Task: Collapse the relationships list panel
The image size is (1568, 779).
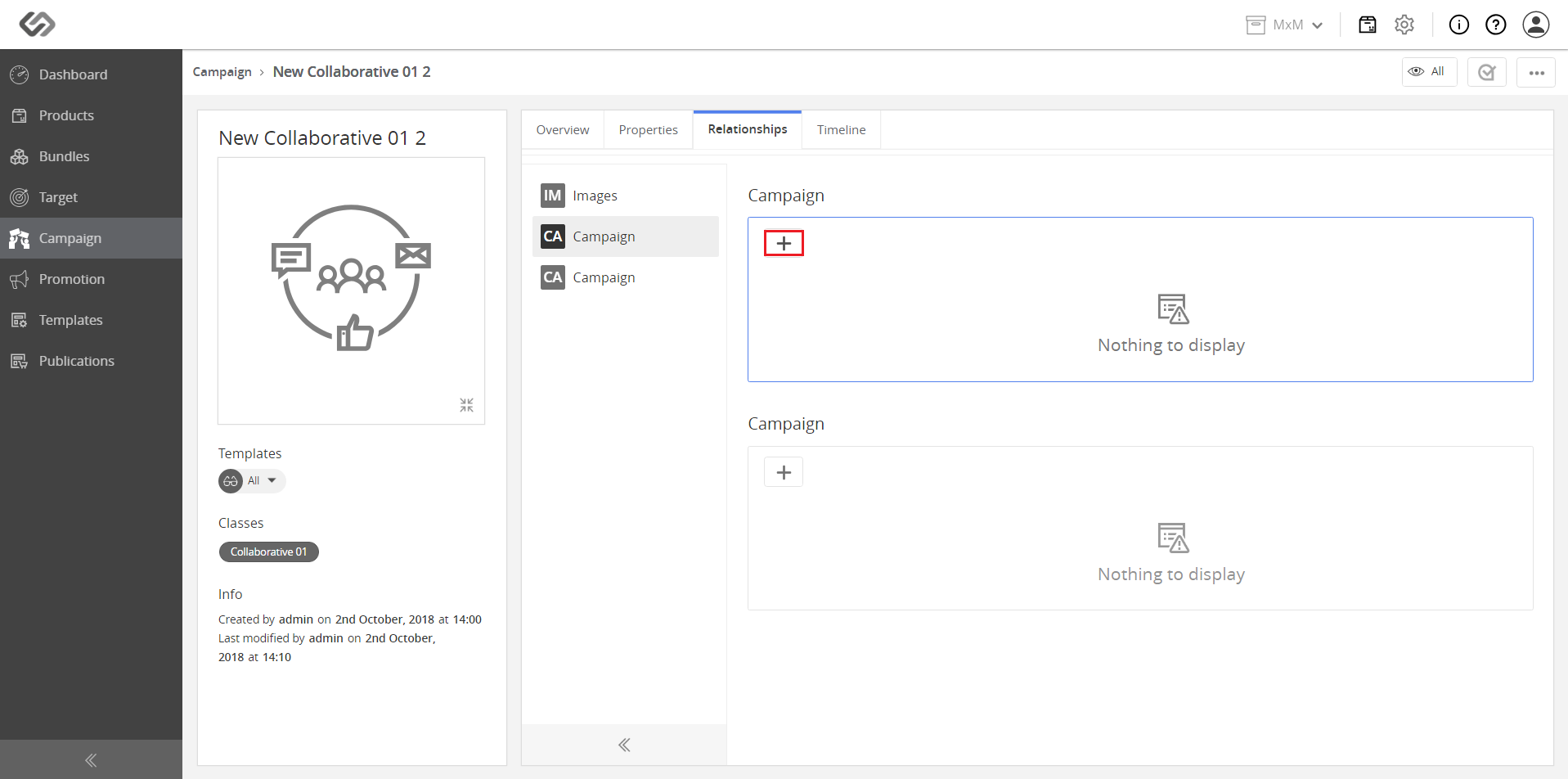Action: 624,745
